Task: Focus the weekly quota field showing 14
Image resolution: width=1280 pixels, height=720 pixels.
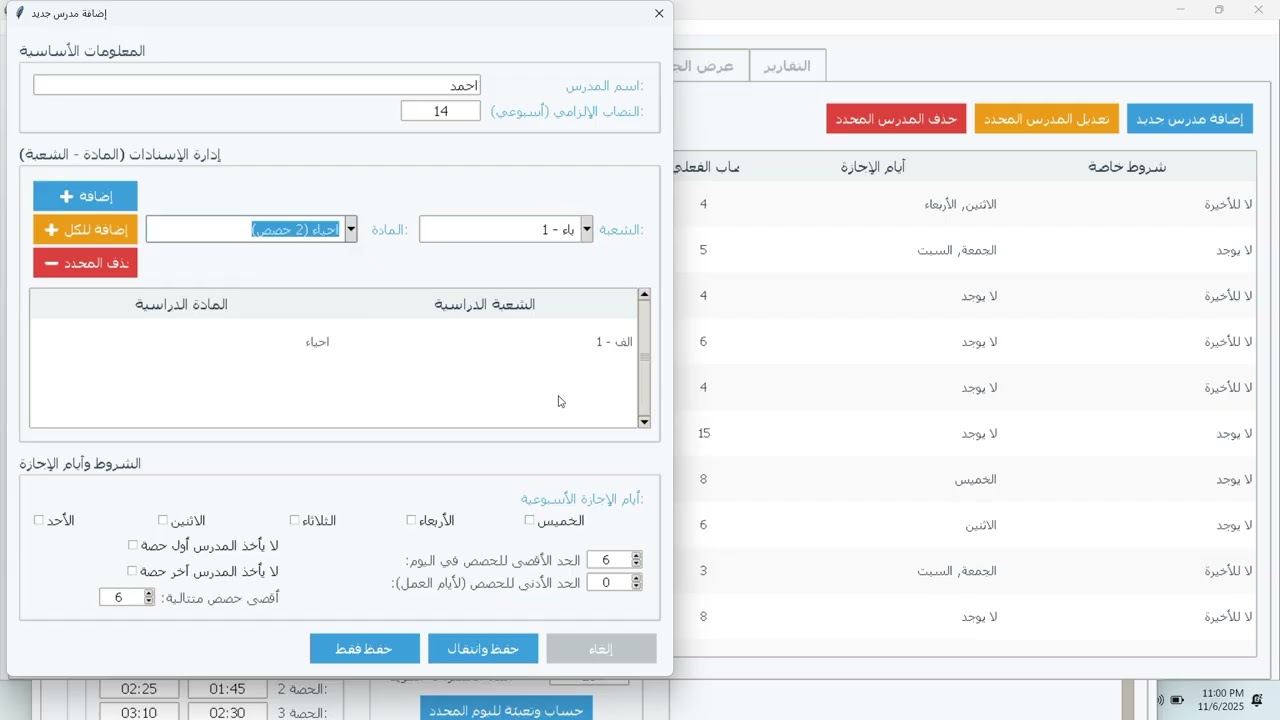Action: pyautogui.click(x=441, y=111)
